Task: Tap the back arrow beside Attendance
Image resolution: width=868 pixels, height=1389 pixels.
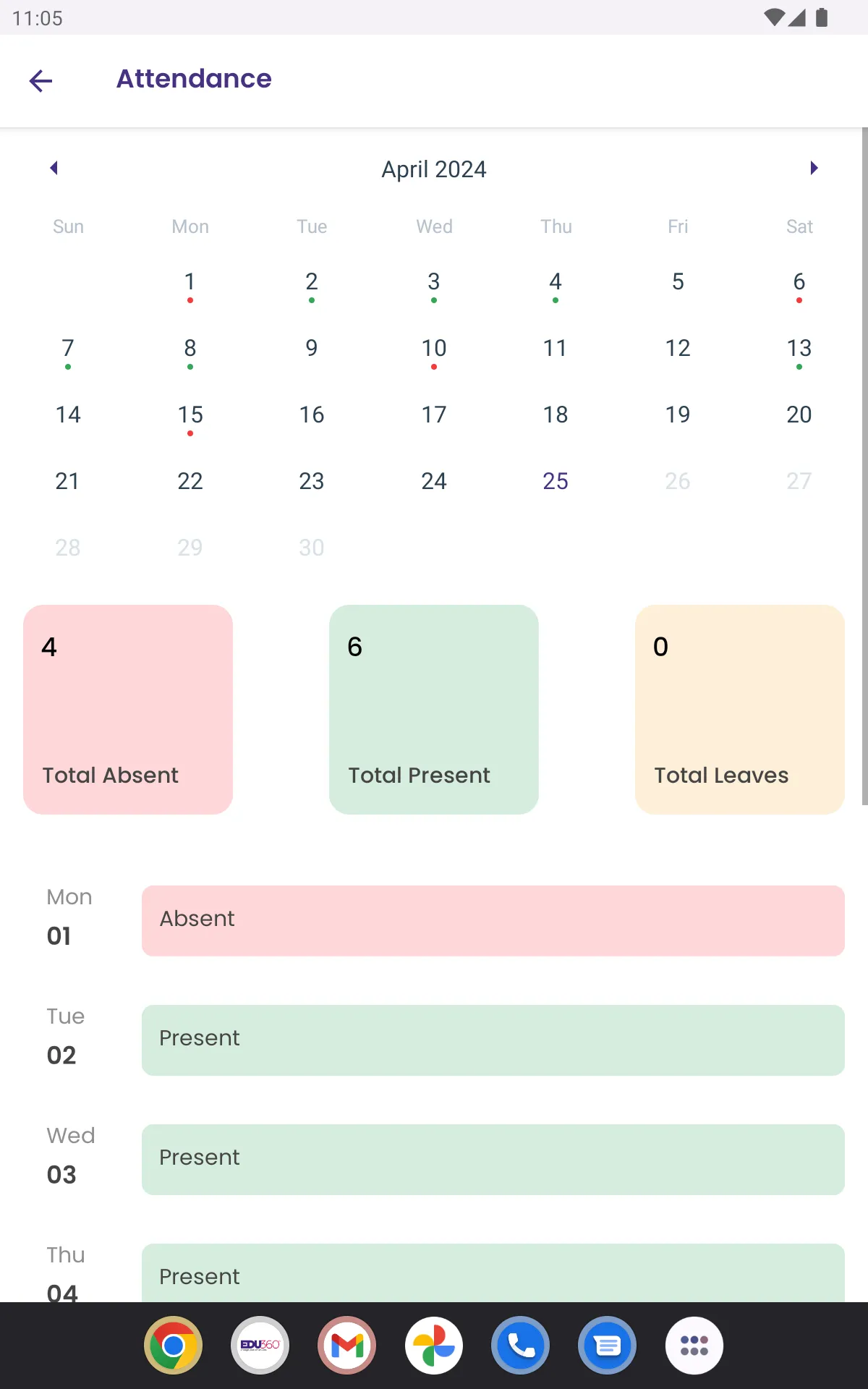Action: tap(41, 80)
